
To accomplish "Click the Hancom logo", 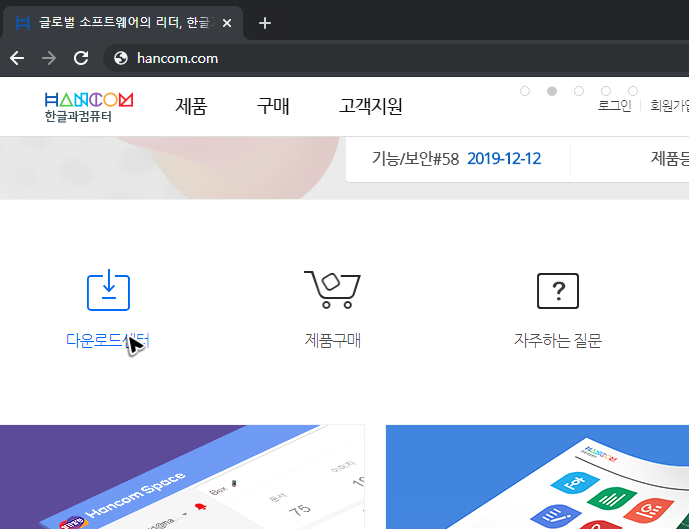I will coord(89,107).
